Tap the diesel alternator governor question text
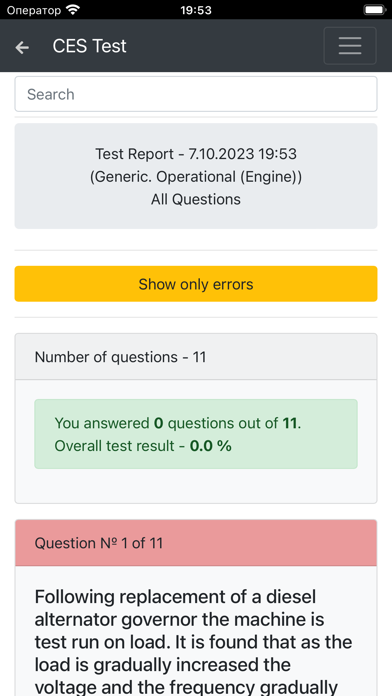 194,642
